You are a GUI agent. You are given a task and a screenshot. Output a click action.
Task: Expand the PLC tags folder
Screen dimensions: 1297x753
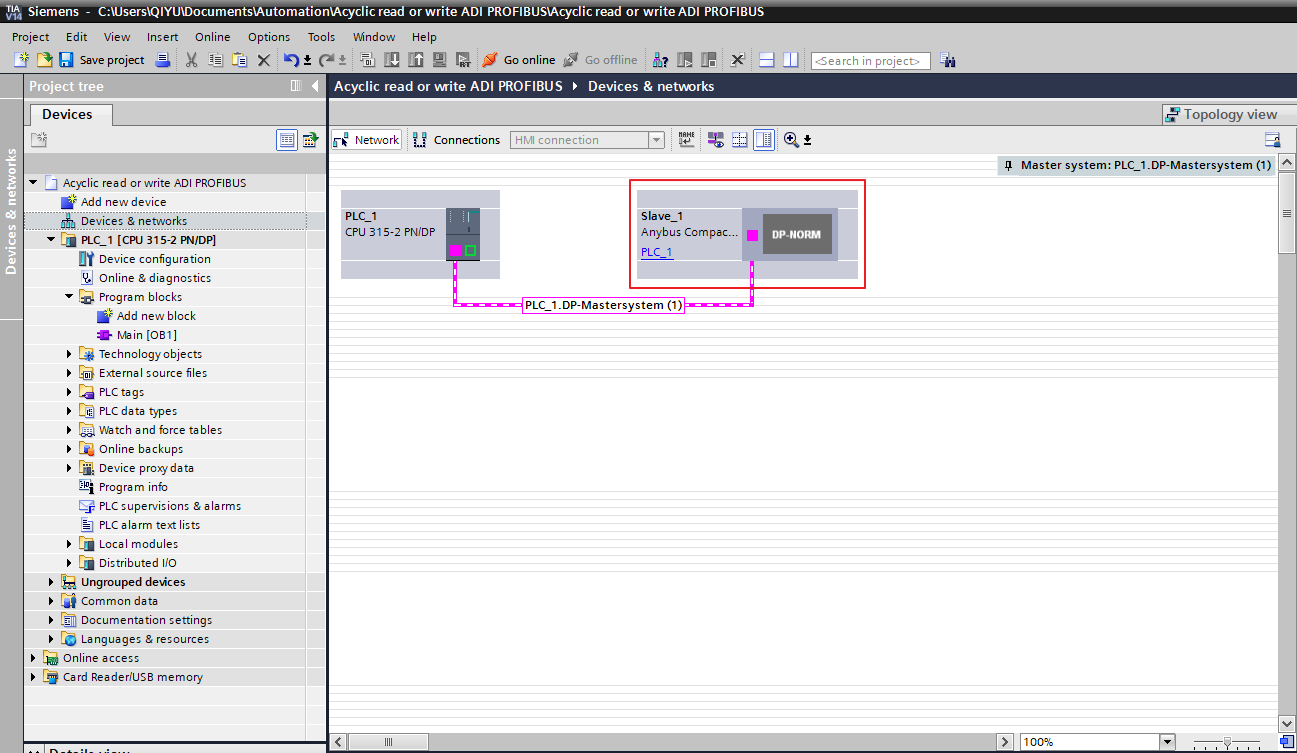point(70,392)
